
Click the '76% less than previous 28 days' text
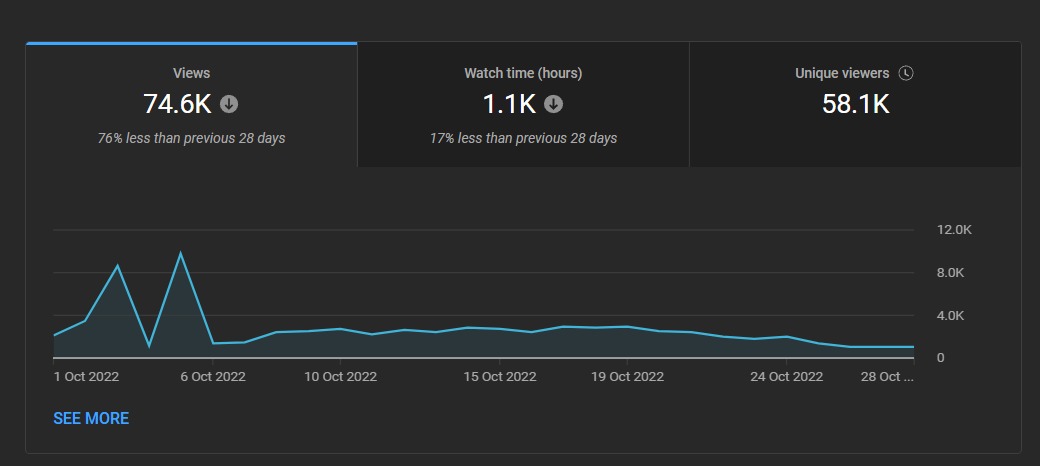tap(191, 138)
